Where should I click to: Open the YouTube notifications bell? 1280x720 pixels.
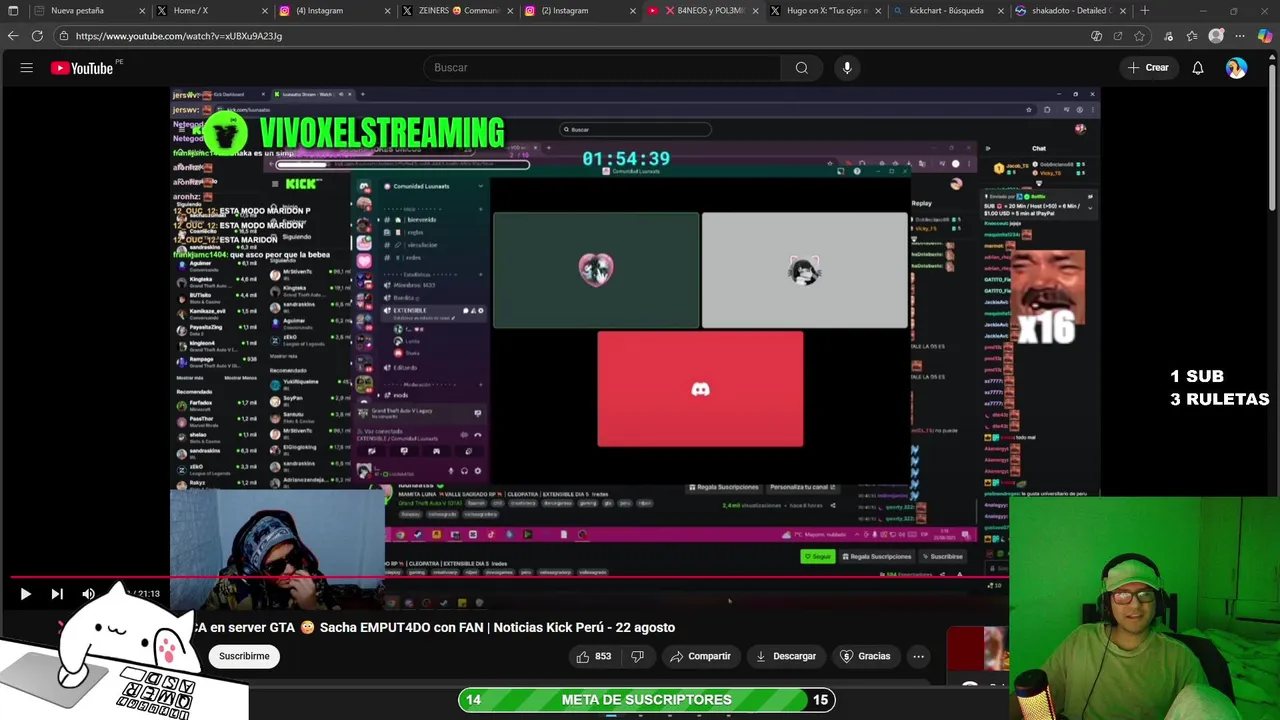click(1198, 68)
